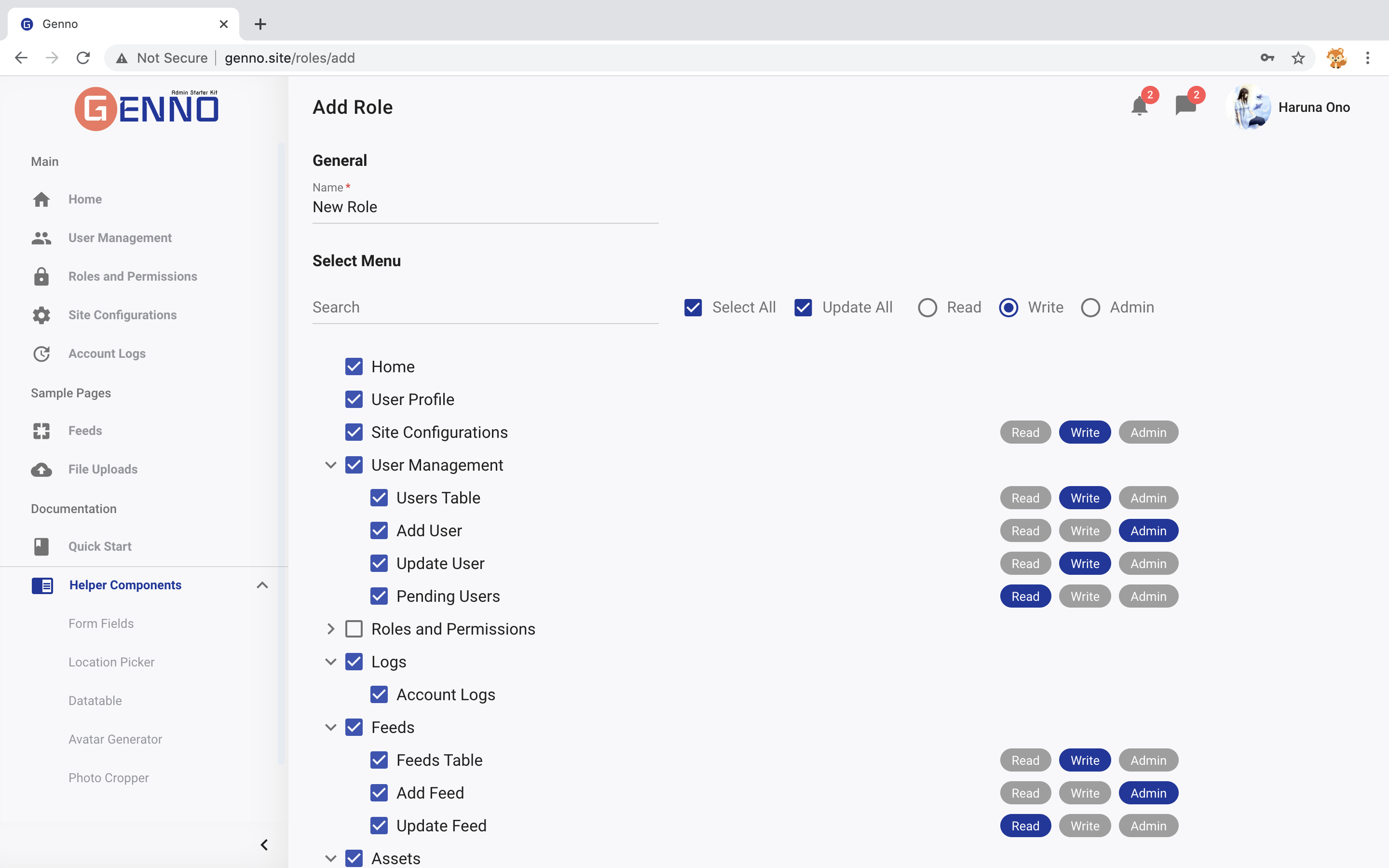This screenshot has height=868, width=1389.
Task: Check the Roles and Permissions checkbox
Action: pyautogui.click(x=354, y=629)
